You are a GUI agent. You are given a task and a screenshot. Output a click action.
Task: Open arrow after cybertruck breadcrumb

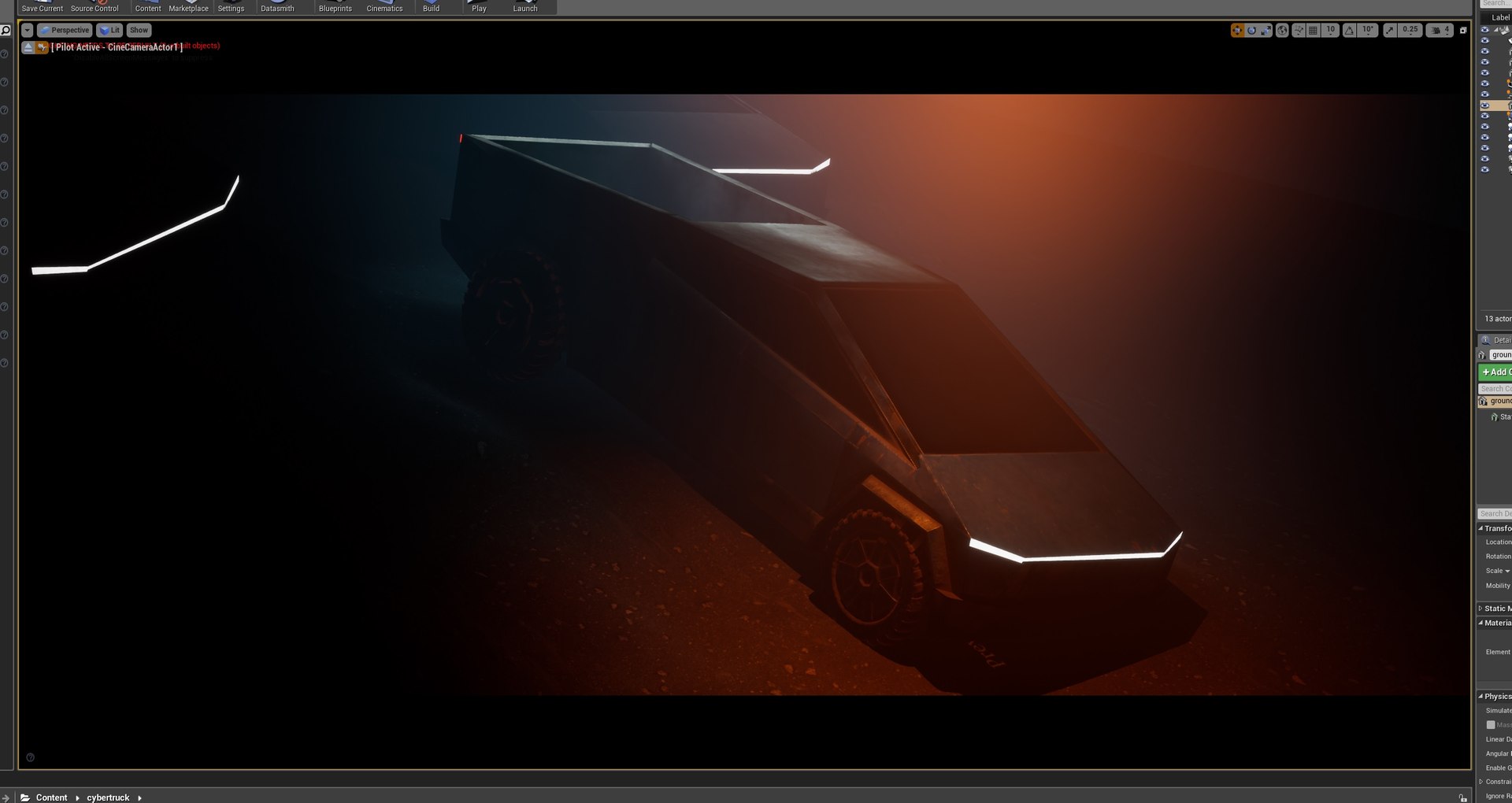coord(139,797)
